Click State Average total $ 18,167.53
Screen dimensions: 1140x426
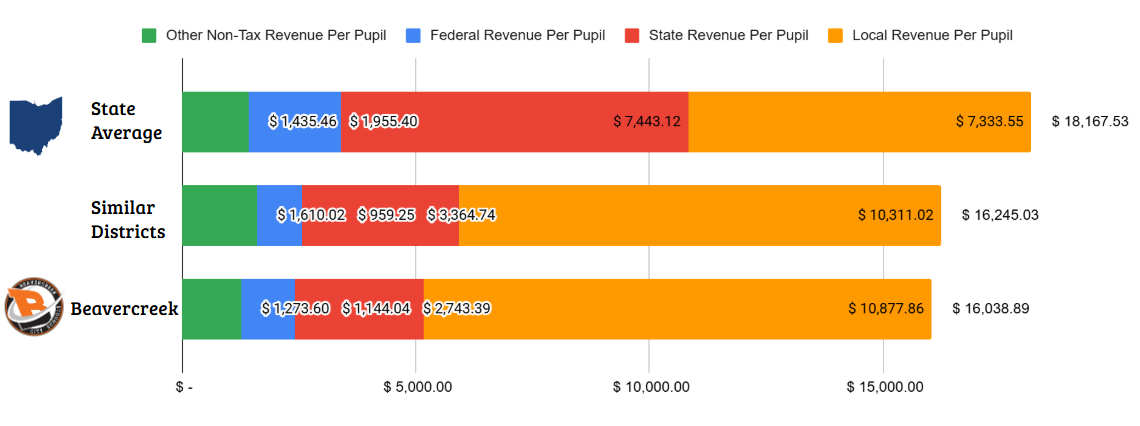coord(1090,121)
